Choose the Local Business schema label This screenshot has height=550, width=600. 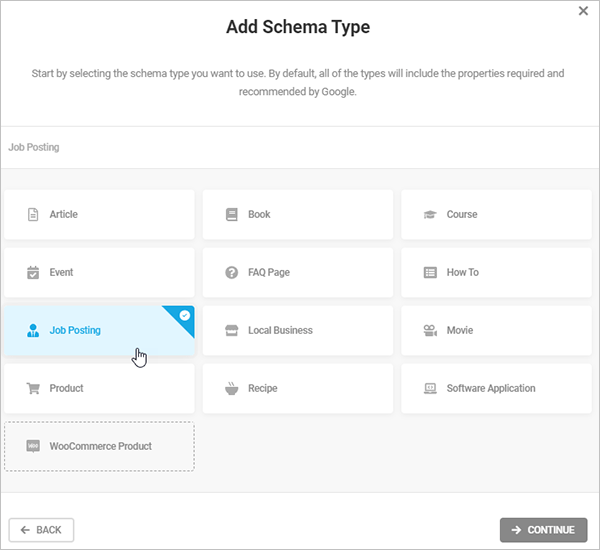point(280,330)
